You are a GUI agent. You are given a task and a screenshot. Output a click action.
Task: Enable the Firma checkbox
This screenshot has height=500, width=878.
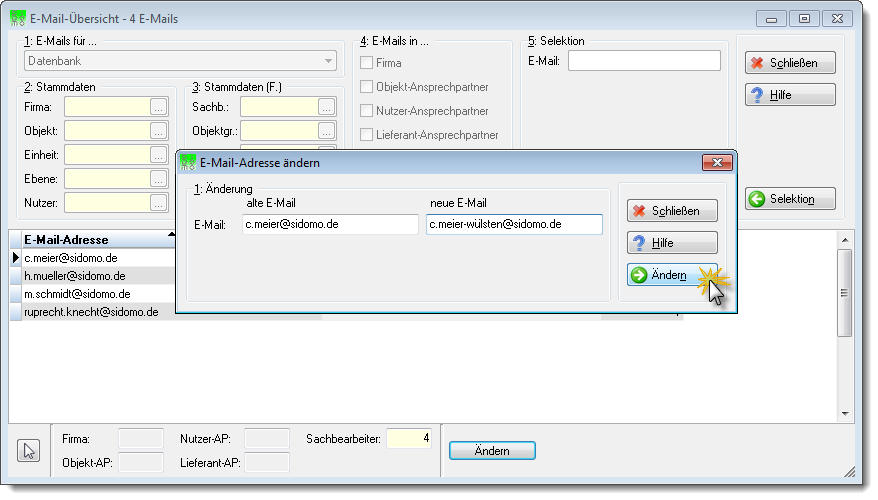click(366, 63)
